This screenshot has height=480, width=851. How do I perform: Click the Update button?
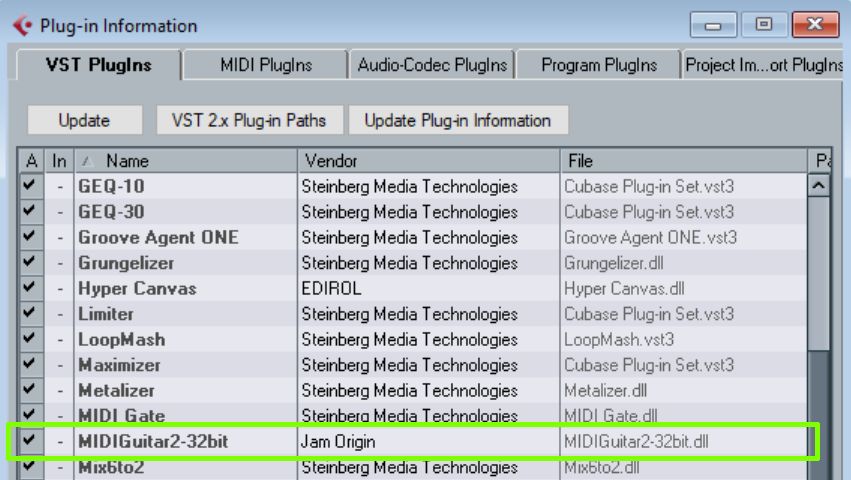tap(84, 120)
